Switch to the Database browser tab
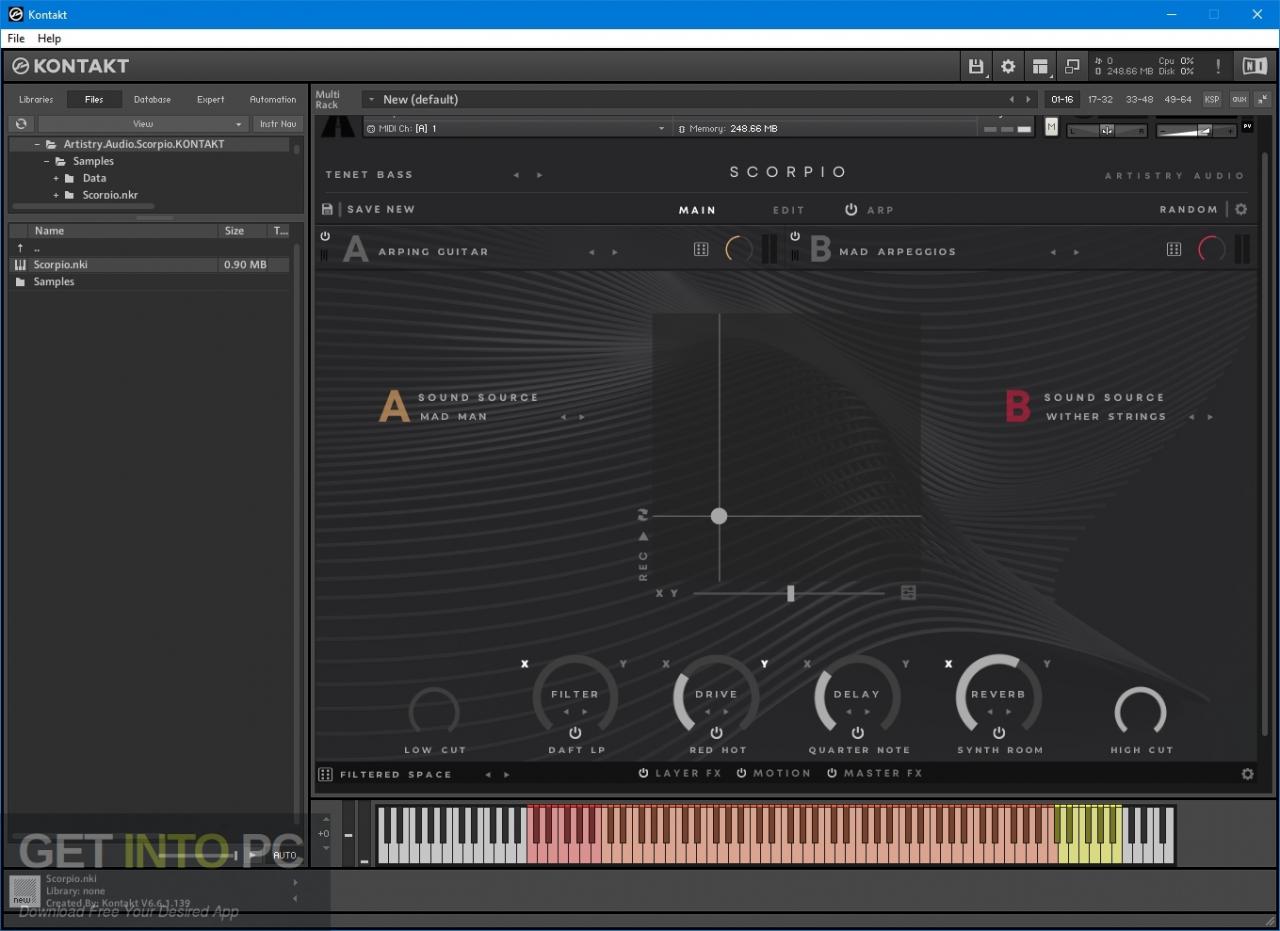 coord(152,99)
